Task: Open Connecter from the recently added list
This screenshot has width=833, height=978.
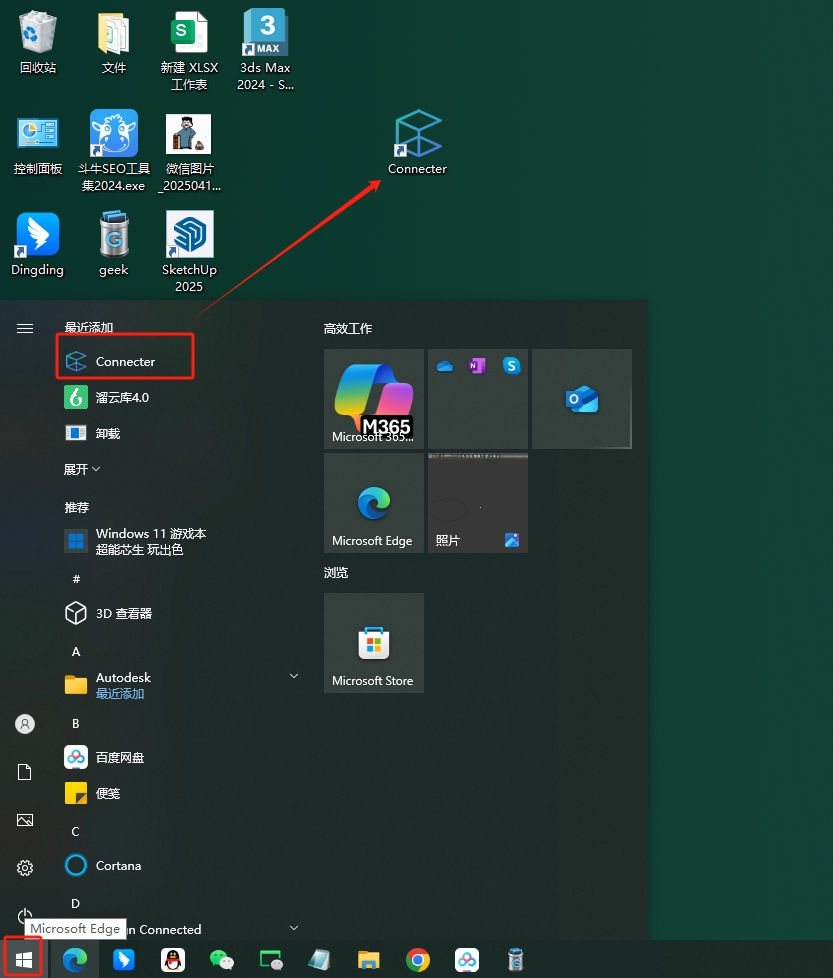Action: tap(124, 361)
